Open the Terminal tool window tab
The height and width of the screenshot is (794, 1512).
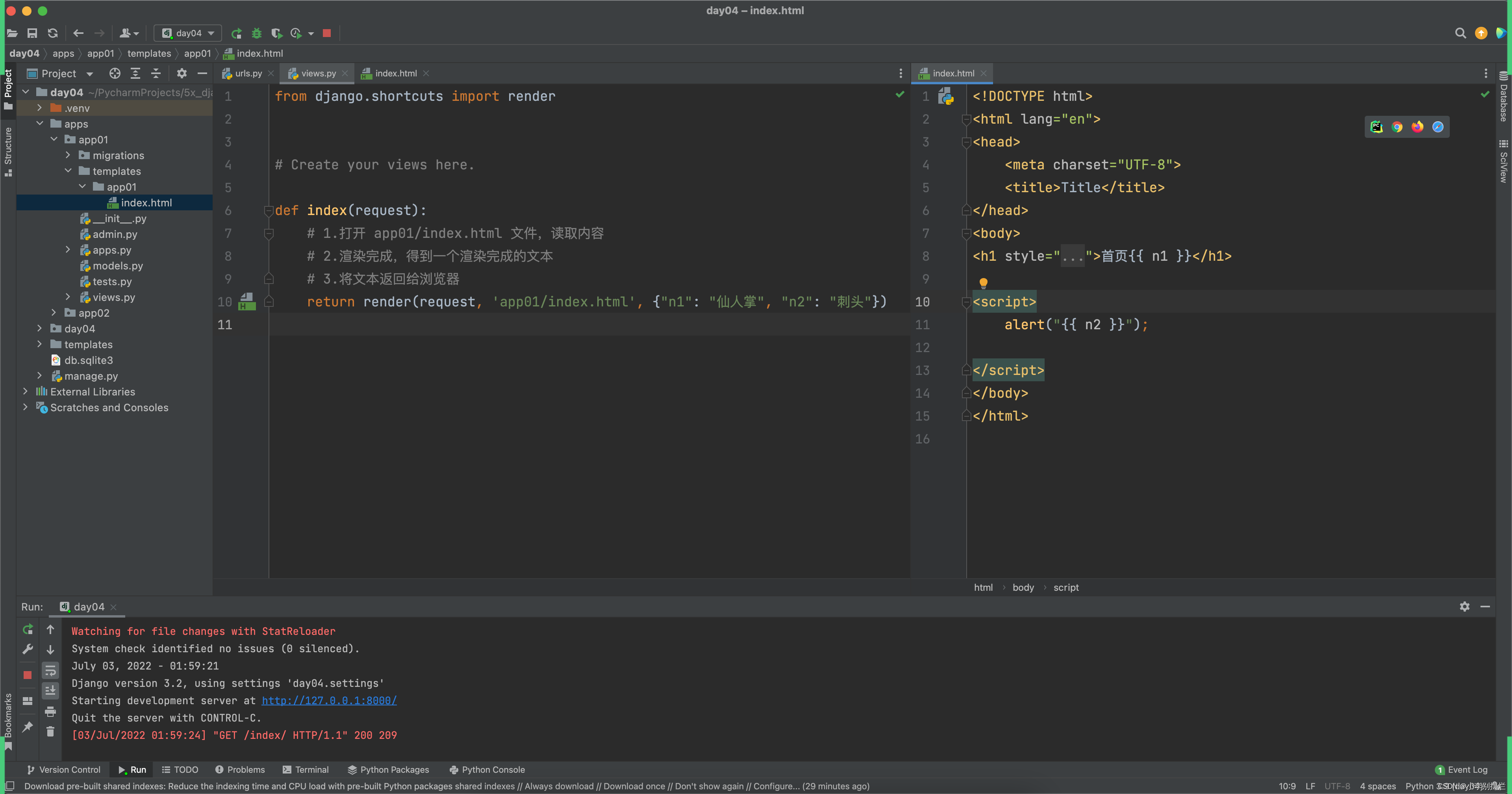306,769
